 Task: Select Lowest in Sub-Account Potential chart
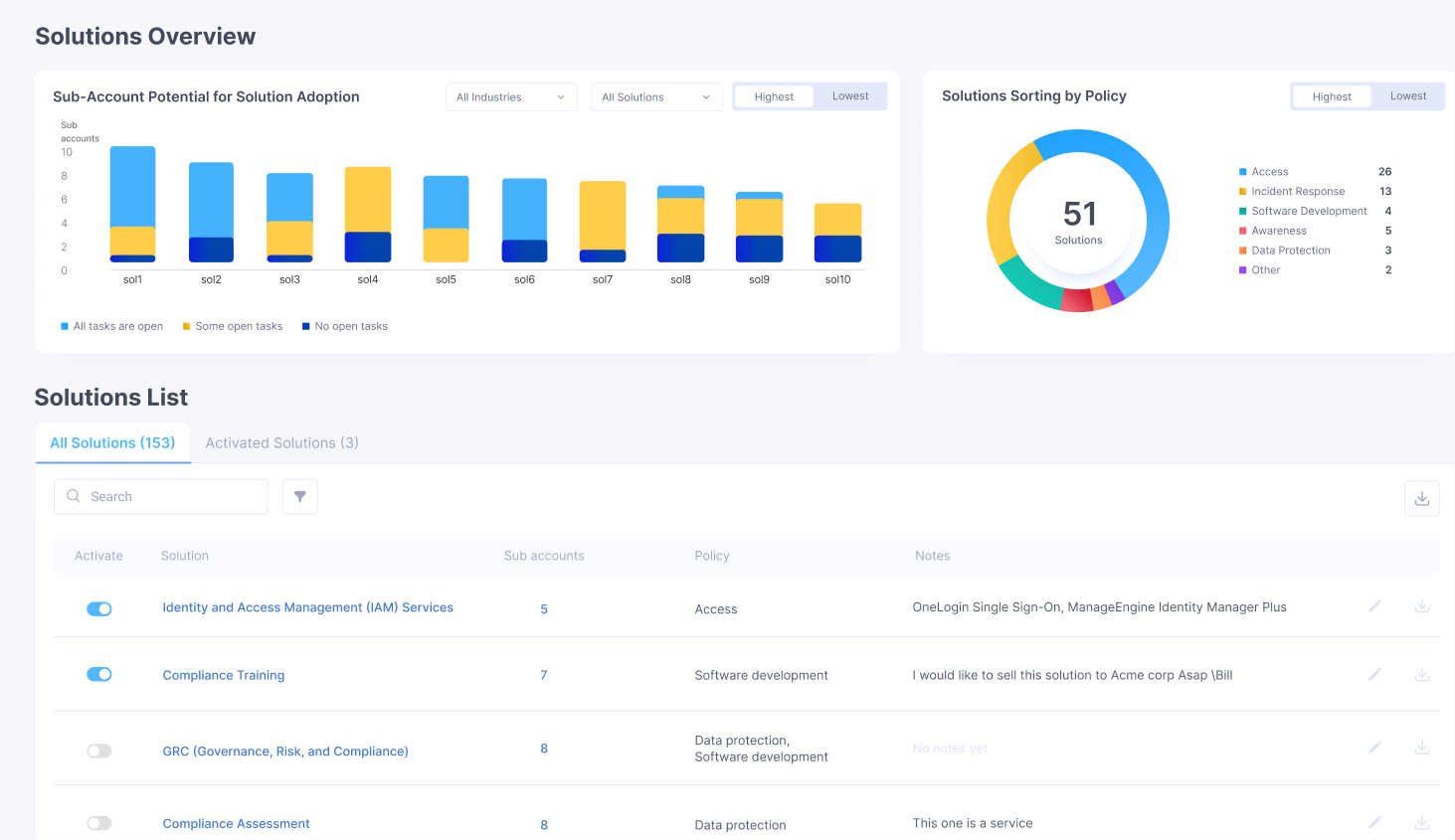(850, 96)
